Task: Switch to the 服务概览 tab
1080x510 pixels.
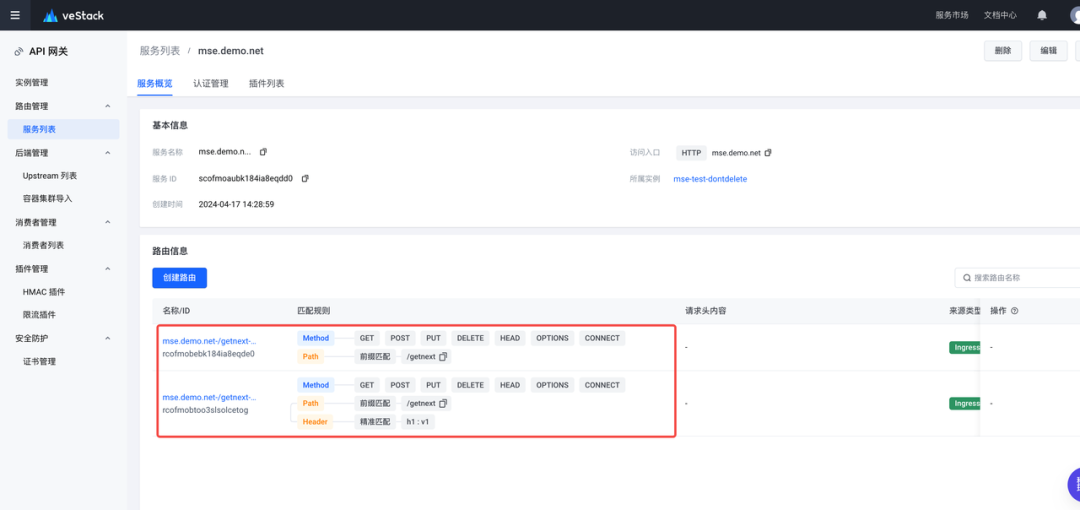Action: point(154,83)
